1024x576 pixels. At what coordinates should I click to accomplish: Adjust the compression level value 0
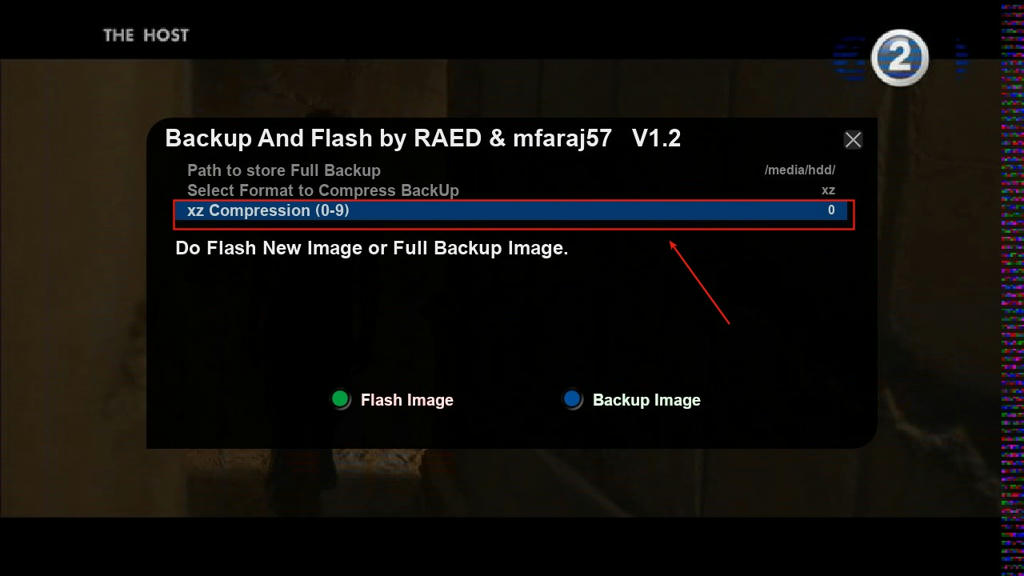point(831,210)
